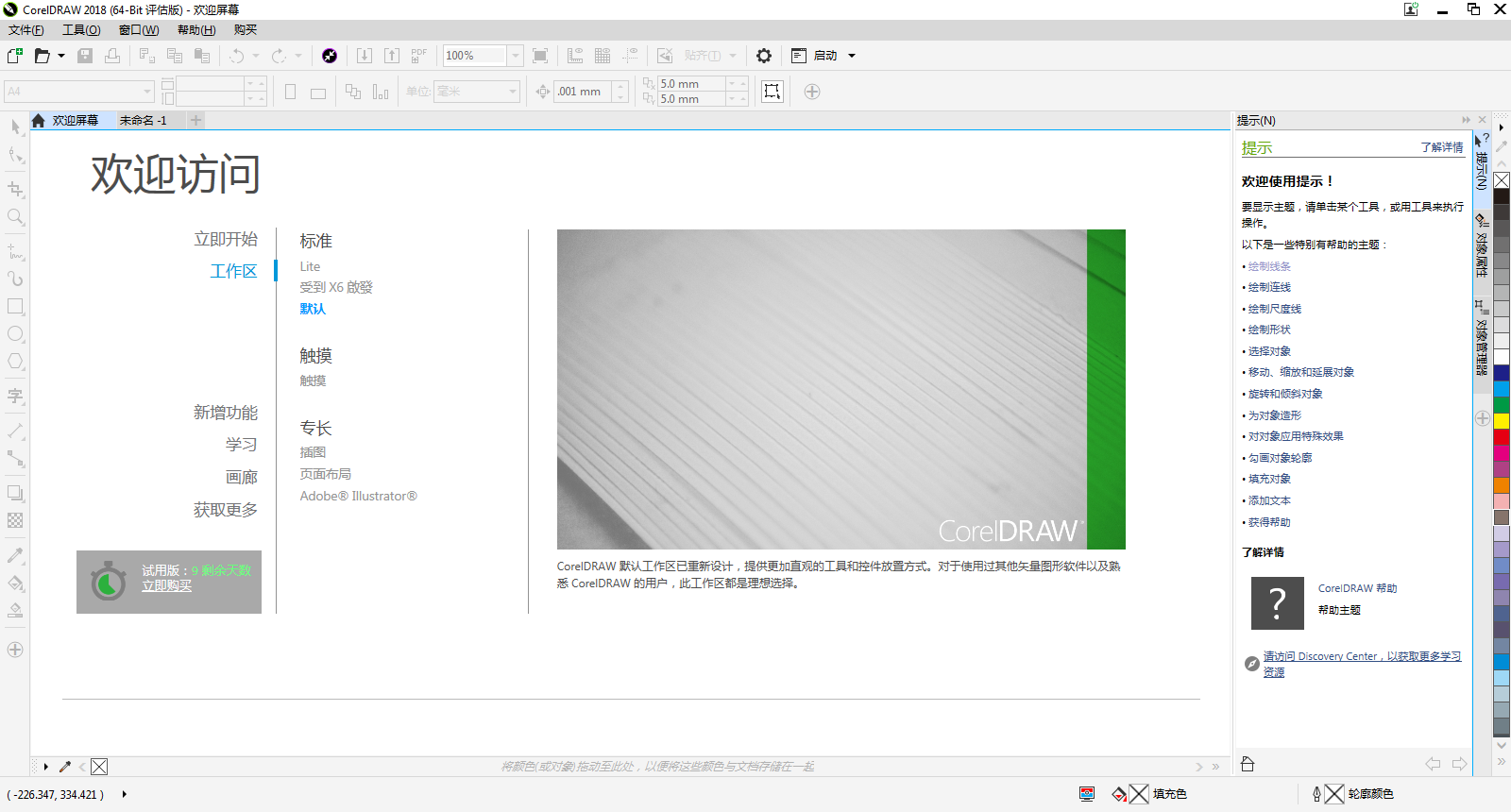Pick the yellow swatch in color palette
Image resolution: width=1511 pixels, height=812 pixels.
tap(1502, 421)
